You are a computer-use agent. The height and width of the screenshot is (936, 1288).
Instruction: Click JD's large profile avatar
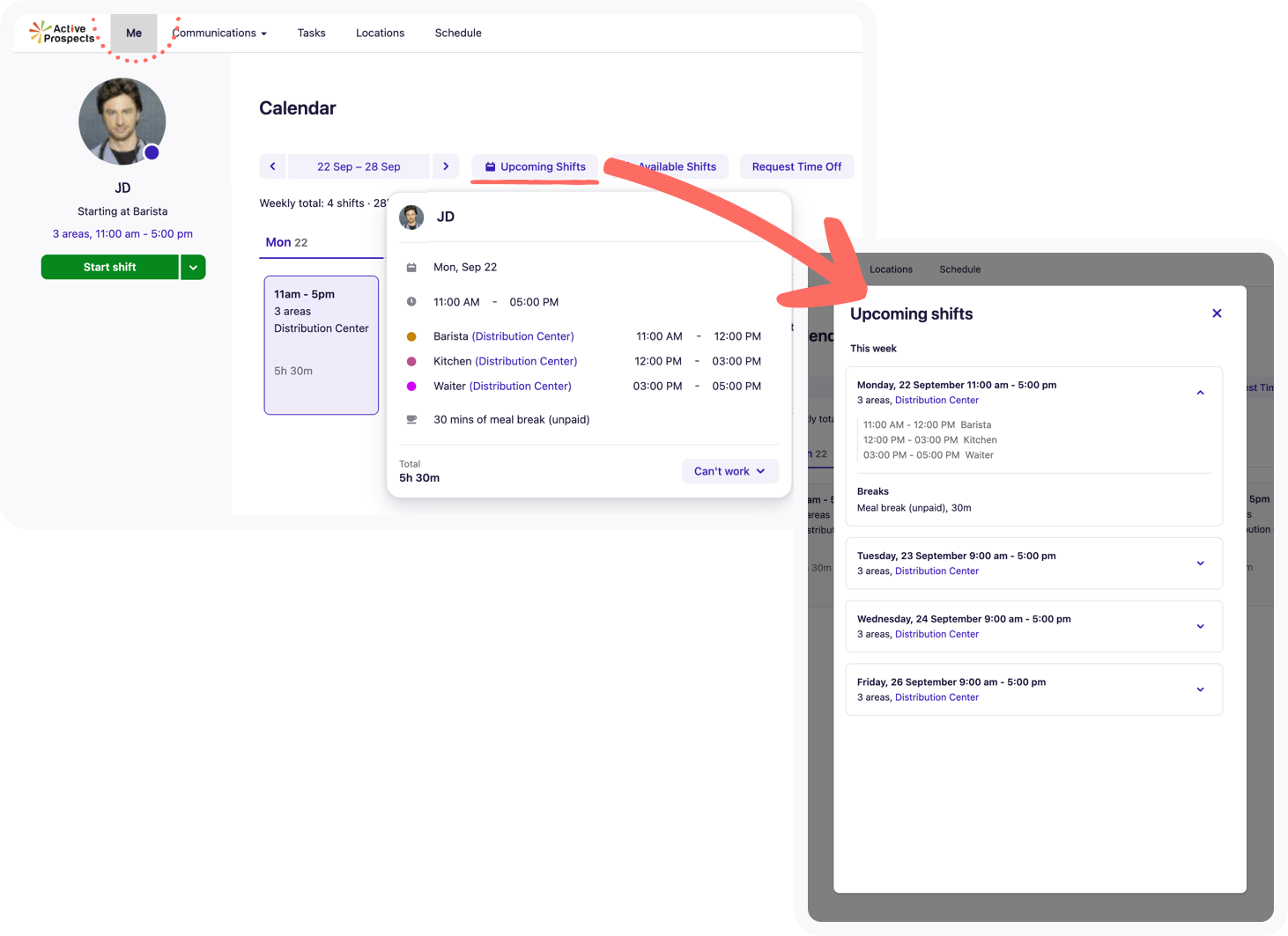(122, 122)
